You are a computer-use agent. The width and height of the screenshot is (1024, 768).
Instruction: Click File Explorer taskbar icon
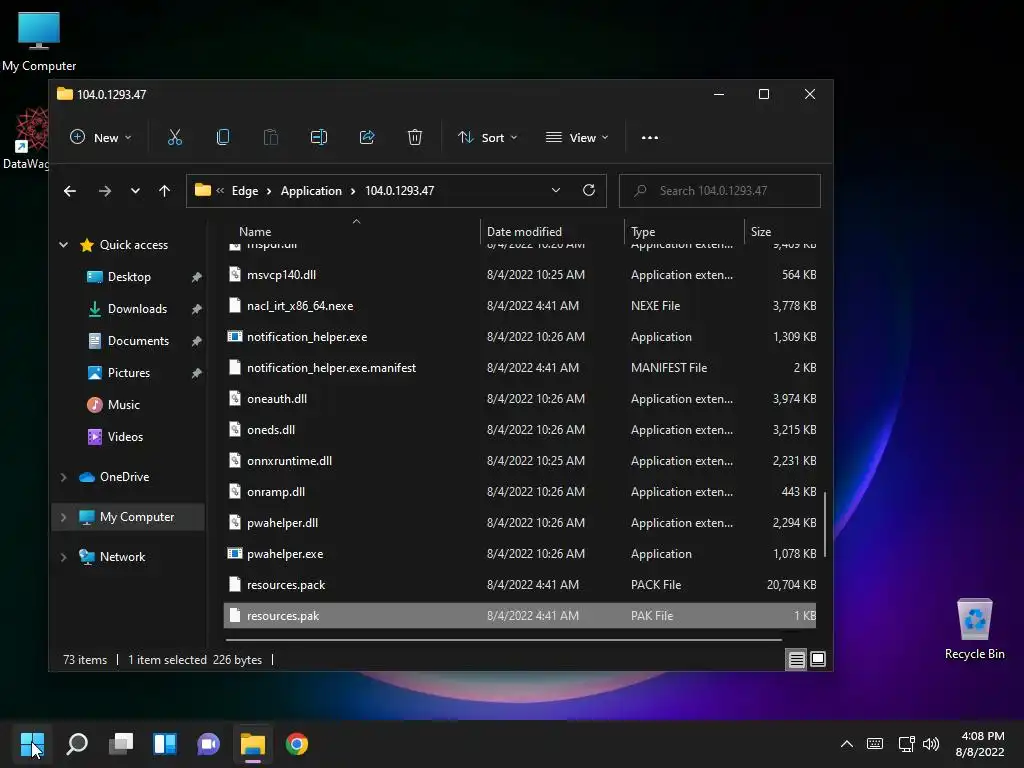(253, 744)
